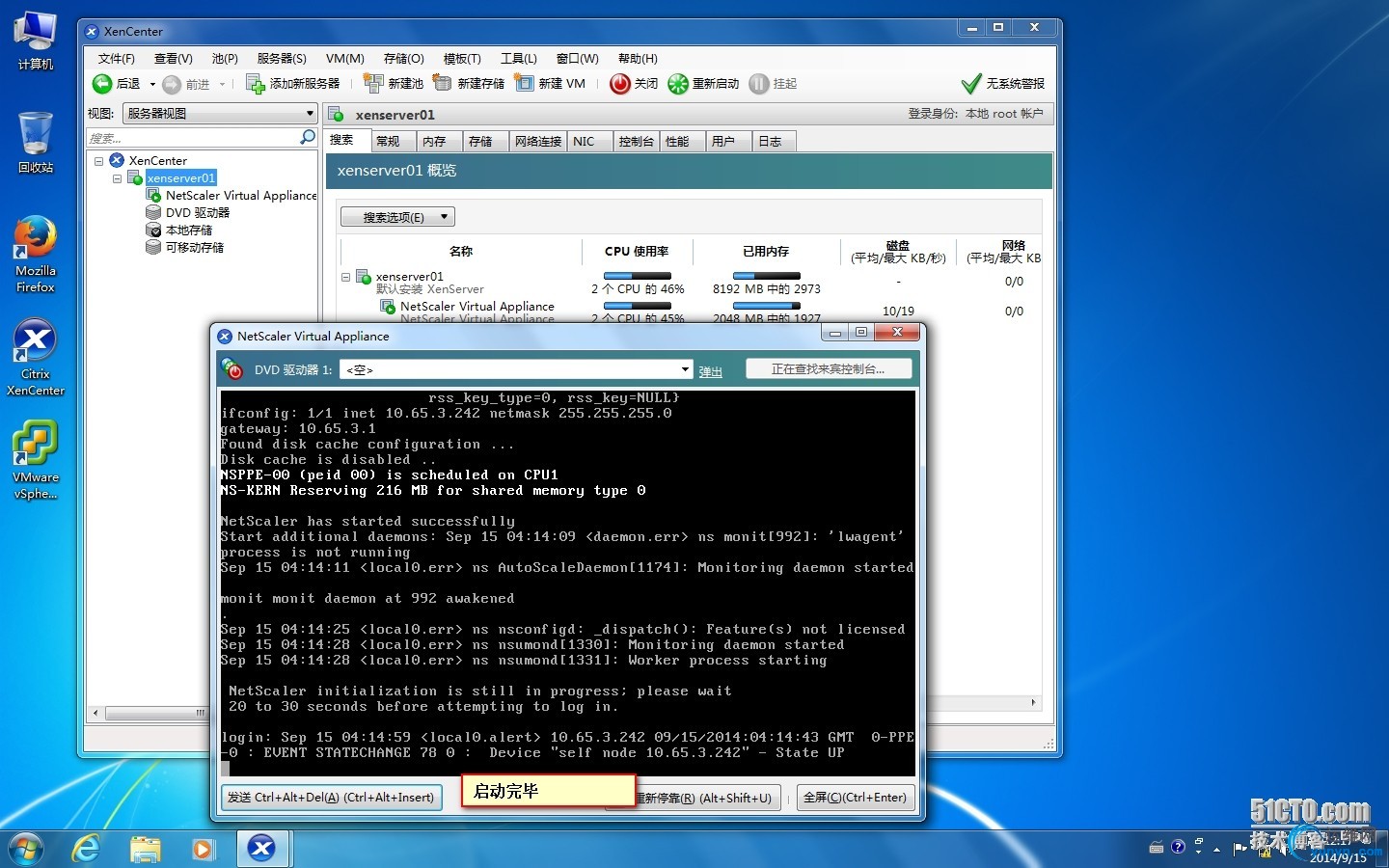Collapse the XenCenter root tree node

point(99,161)
